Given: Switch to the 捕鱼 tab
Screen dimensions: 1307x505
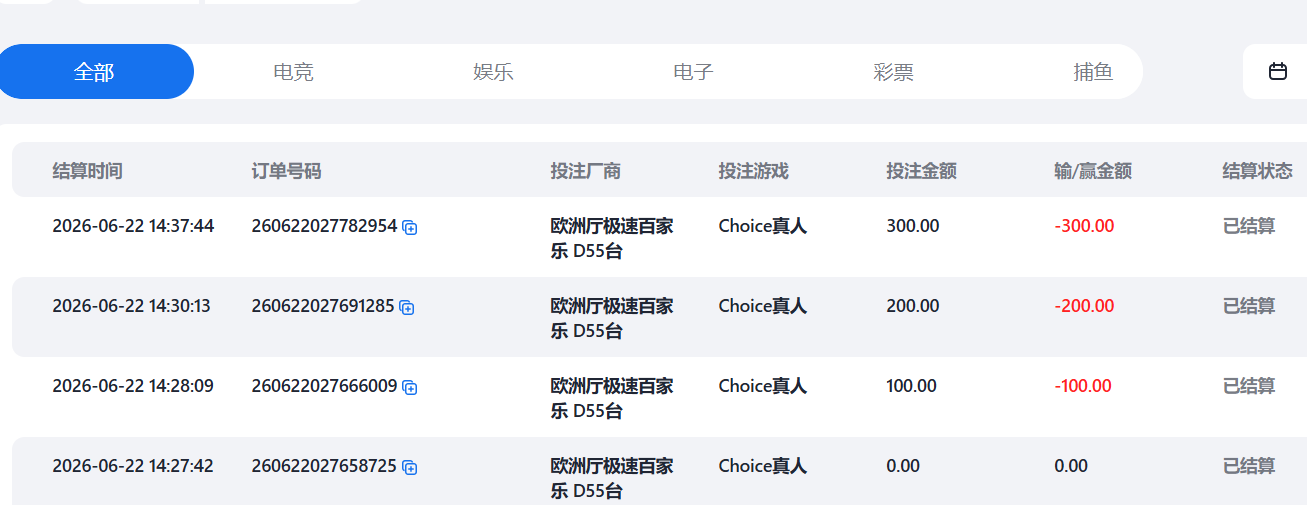Looking at the screenshot, I should 1093,72.
